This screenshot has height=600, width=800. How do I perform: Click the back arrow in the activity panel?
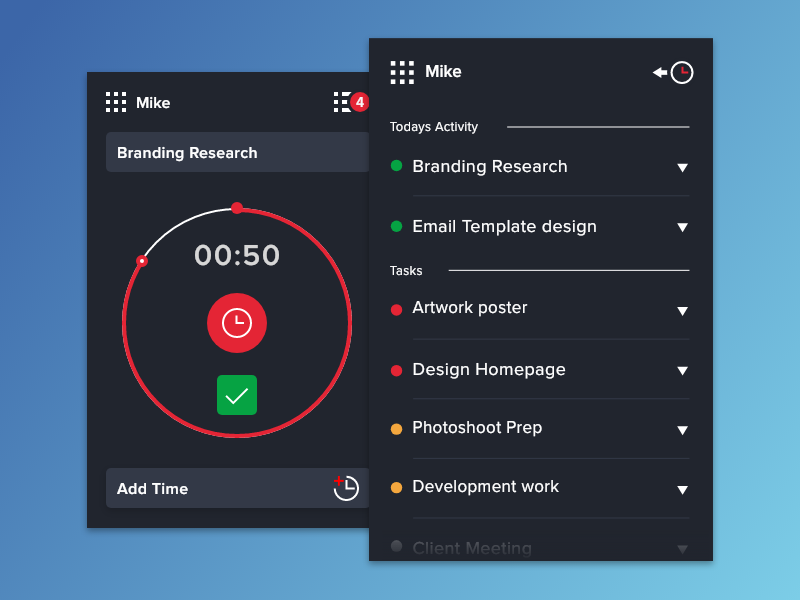click(659, 71)
